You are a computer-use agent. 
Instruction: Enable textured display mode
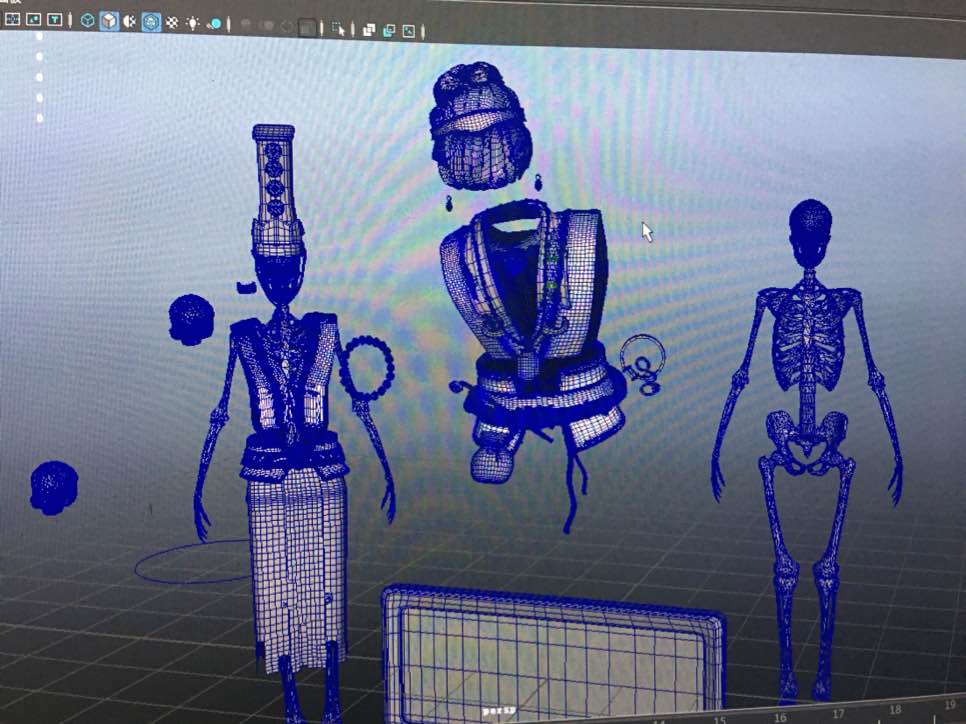pyautogui.click(x=172, y=23)
